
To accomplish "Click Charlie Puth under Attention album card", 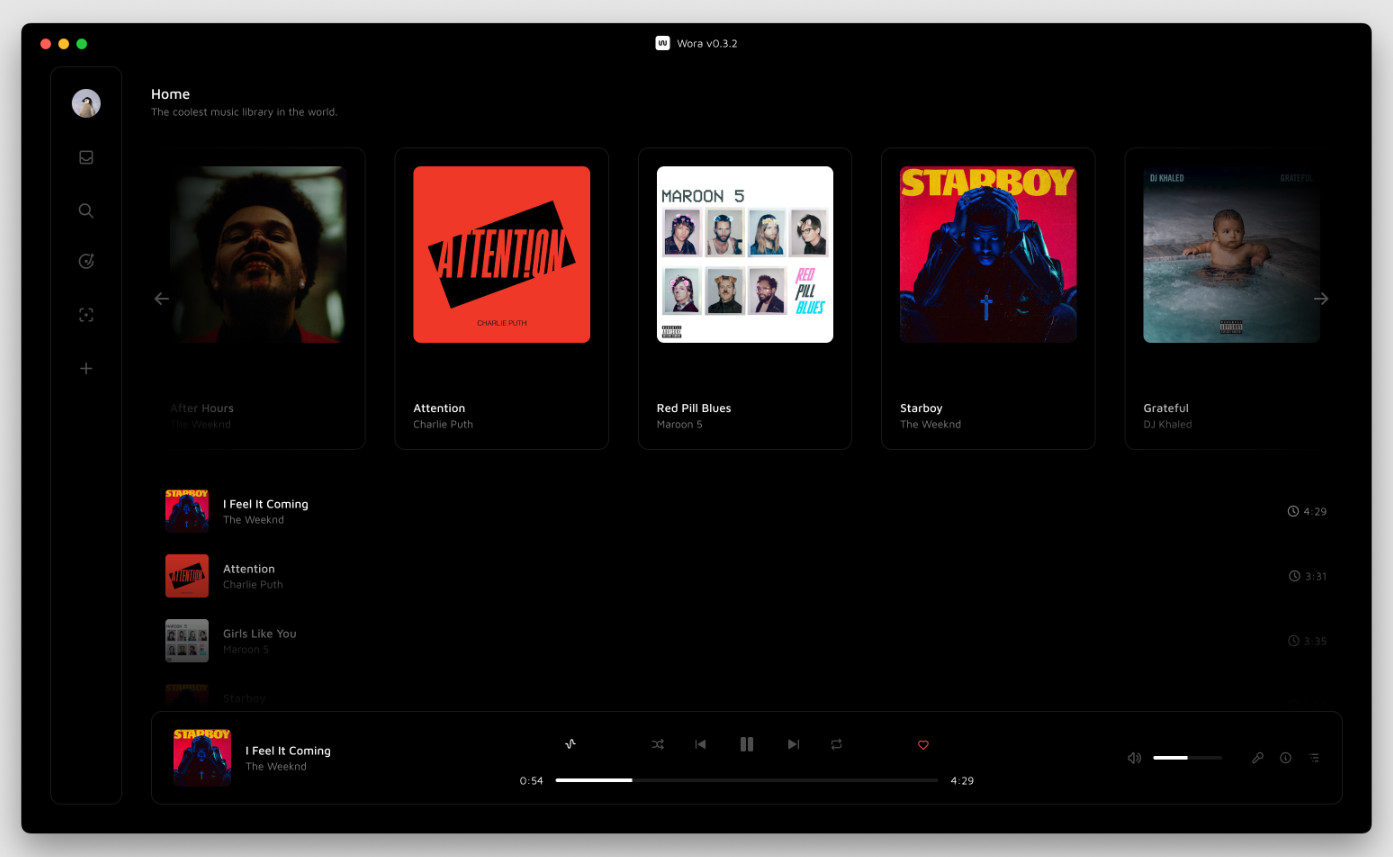I will (443, 424).
